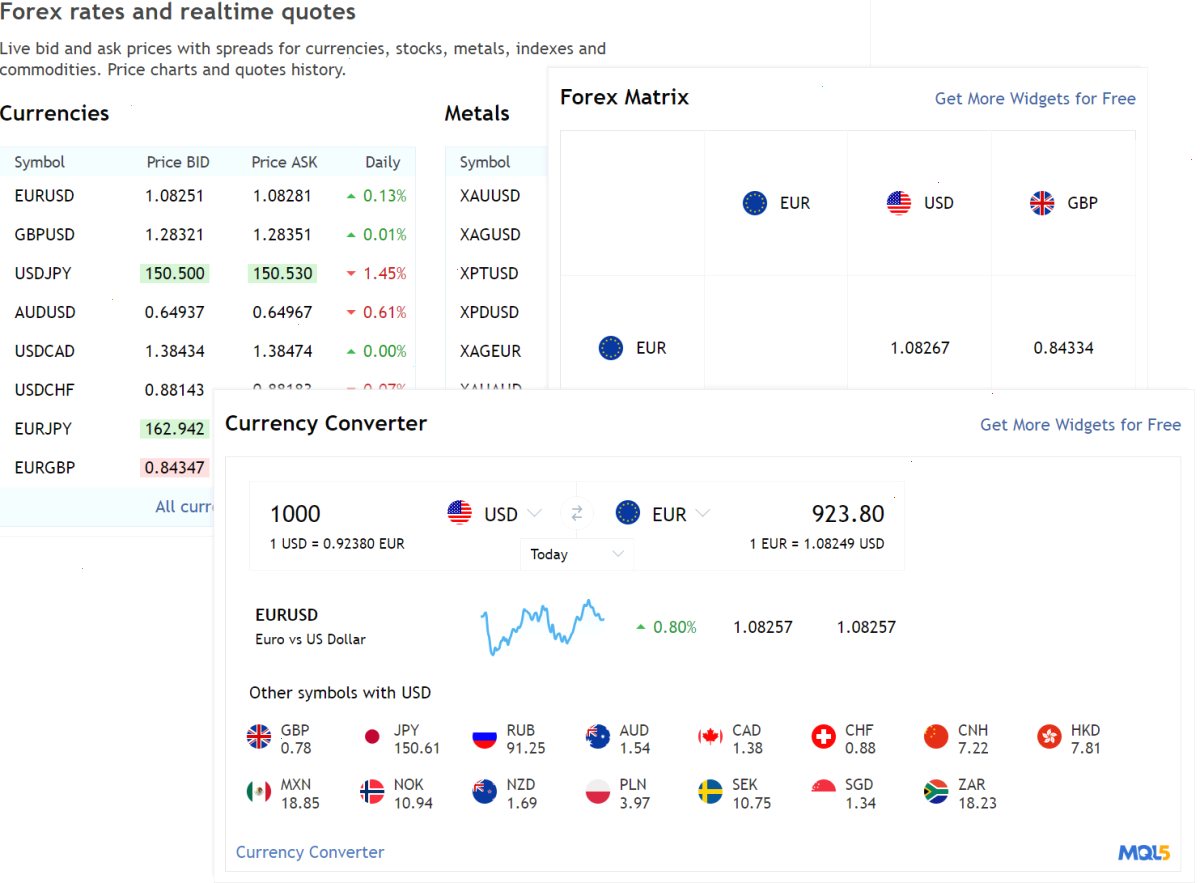Follow the Currency Converter footer link
This screenshot has width=1200, height=883.
[310, 852]
